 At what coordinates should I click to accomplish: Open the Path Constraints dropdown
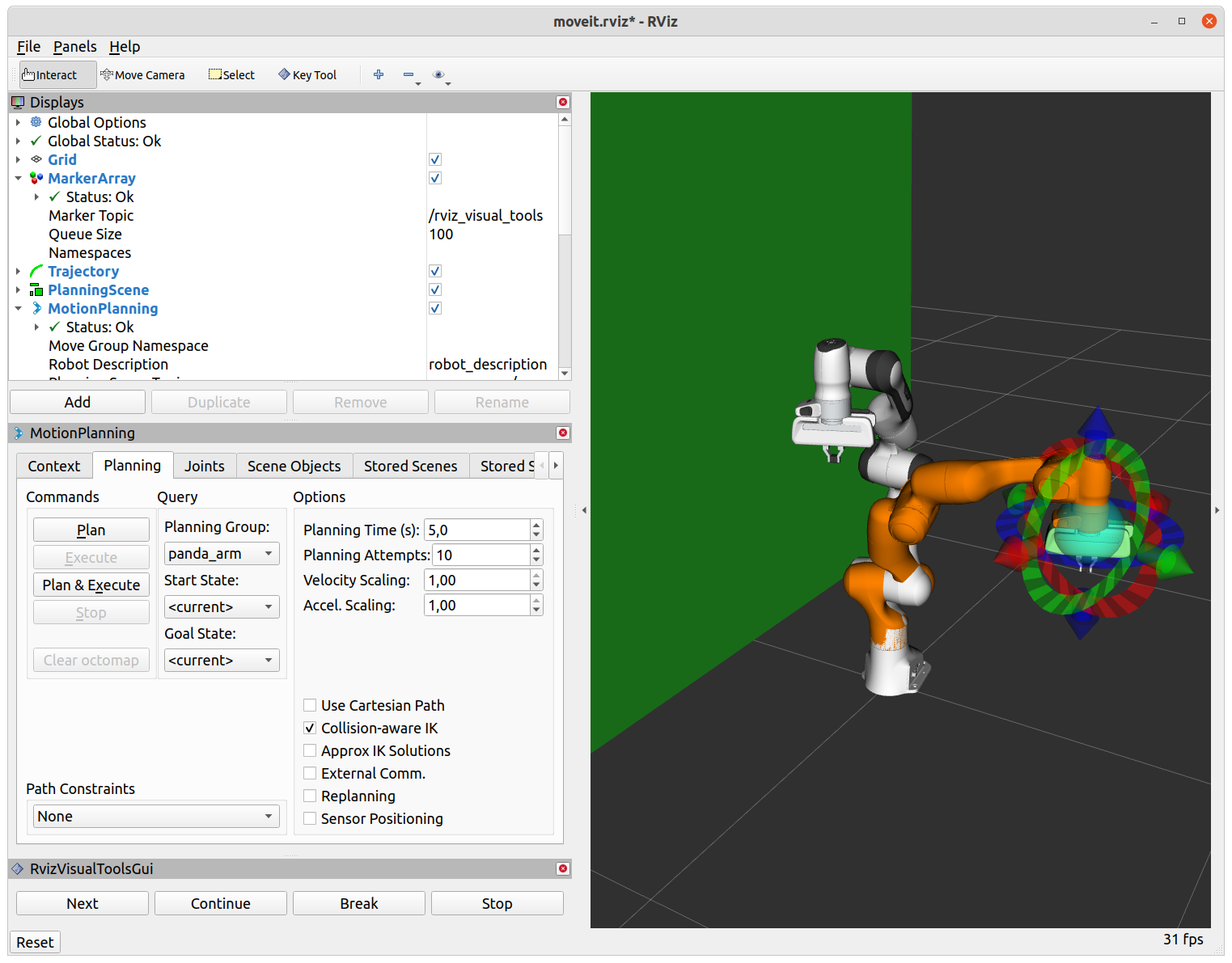[155, 816]
